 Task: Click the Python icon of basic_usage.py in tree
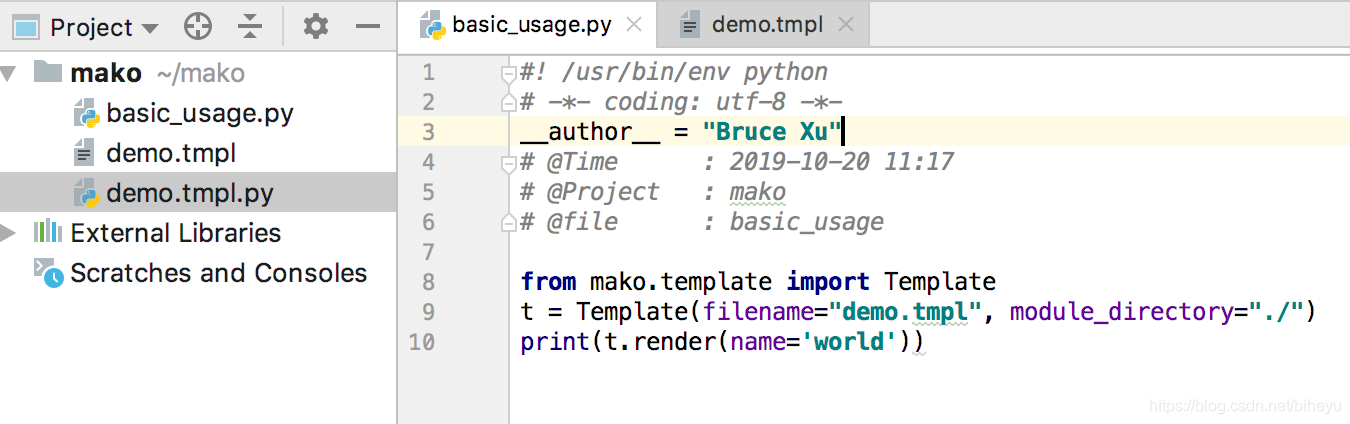[x=86, y=113]
